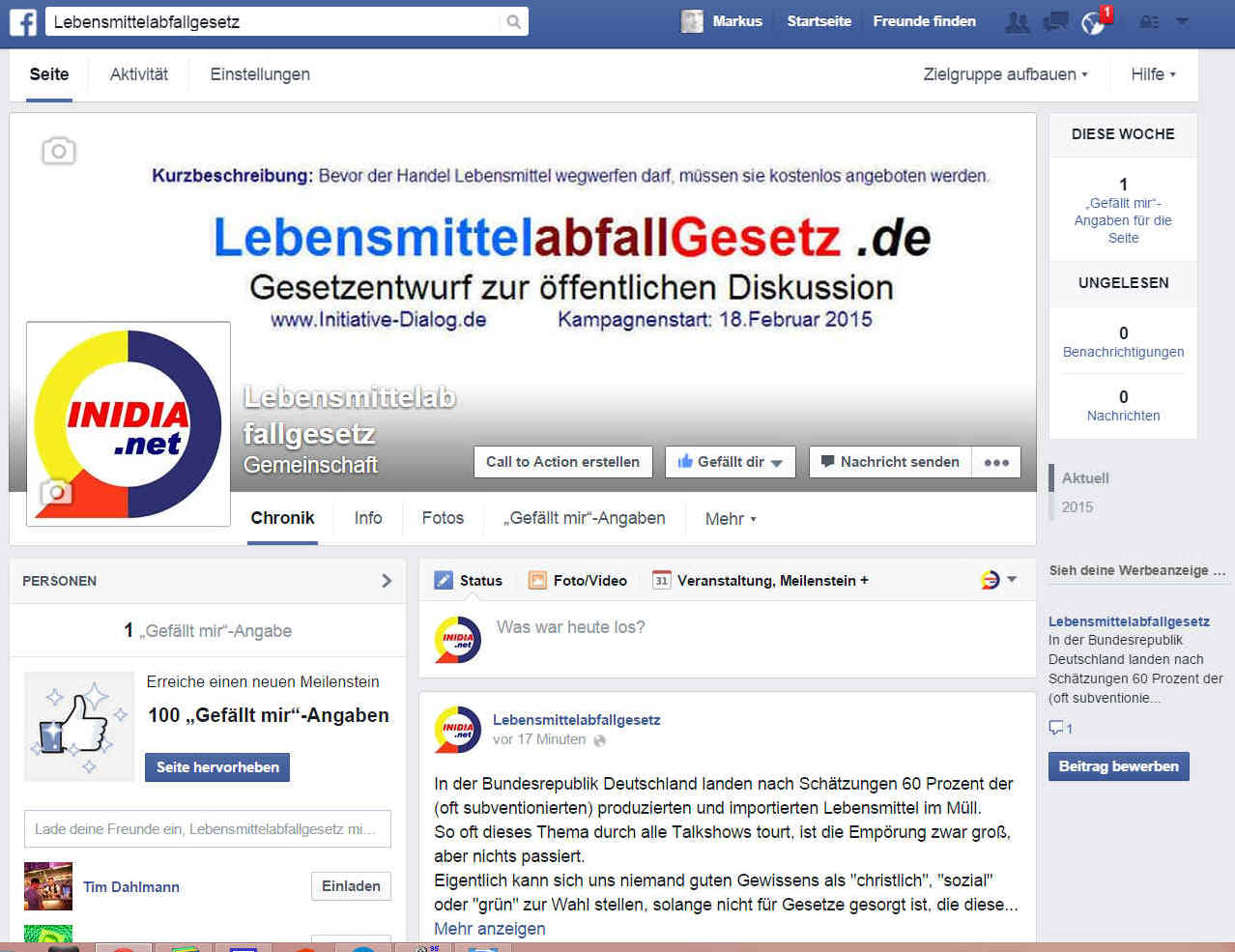Expand the Mehr tab dropdown
This screenshot has height=952, width=1235.
tap(731, 519)
